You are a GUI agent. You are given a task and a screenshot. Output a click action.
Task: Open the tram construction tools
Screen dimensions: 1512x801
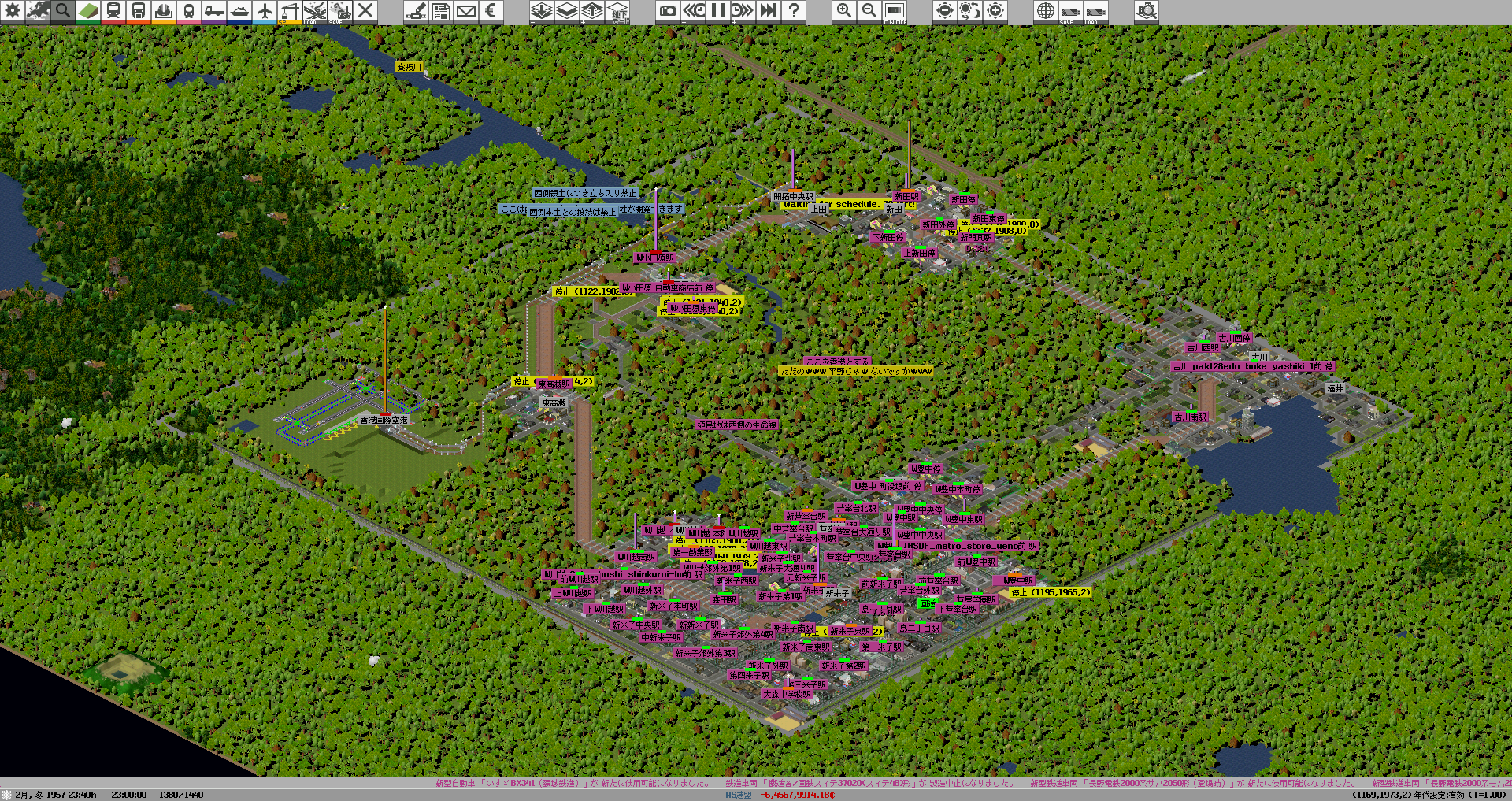pyautogui.click(x=189, y=11)
